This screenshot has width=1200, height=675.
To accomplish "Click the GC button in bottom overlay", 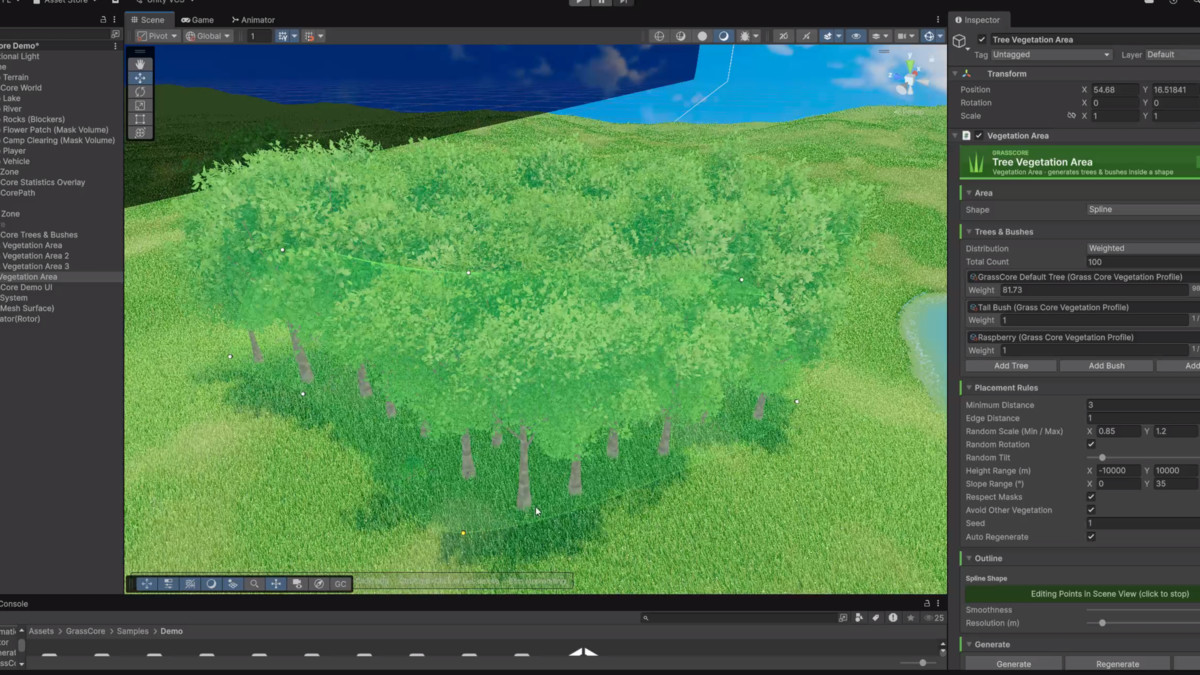I will click(340, 584).
